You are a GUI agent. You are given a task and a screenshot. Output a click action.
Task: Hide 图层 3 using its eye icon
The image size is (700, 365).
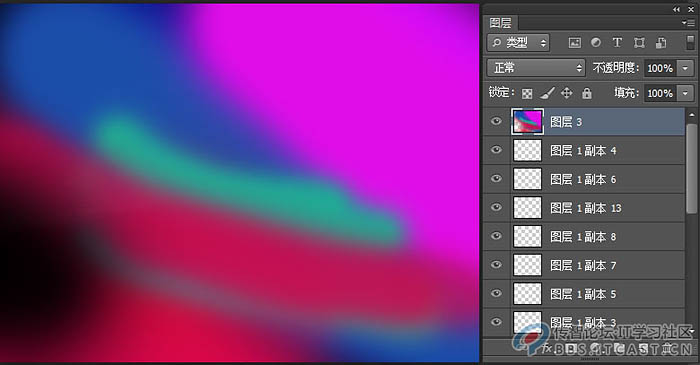(496, 121)
